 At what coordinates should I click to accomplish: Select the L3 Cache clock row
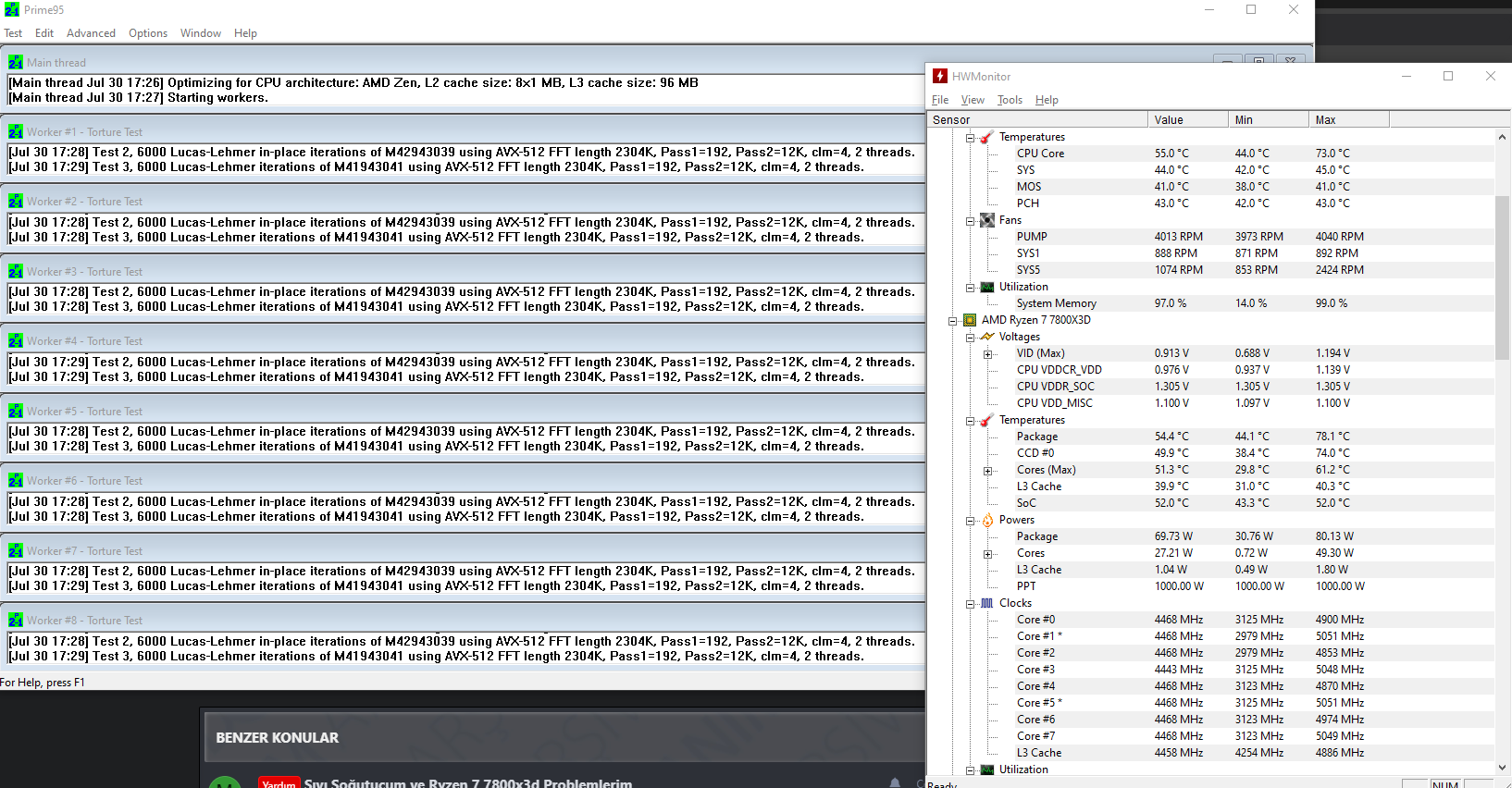[1210, 753]
